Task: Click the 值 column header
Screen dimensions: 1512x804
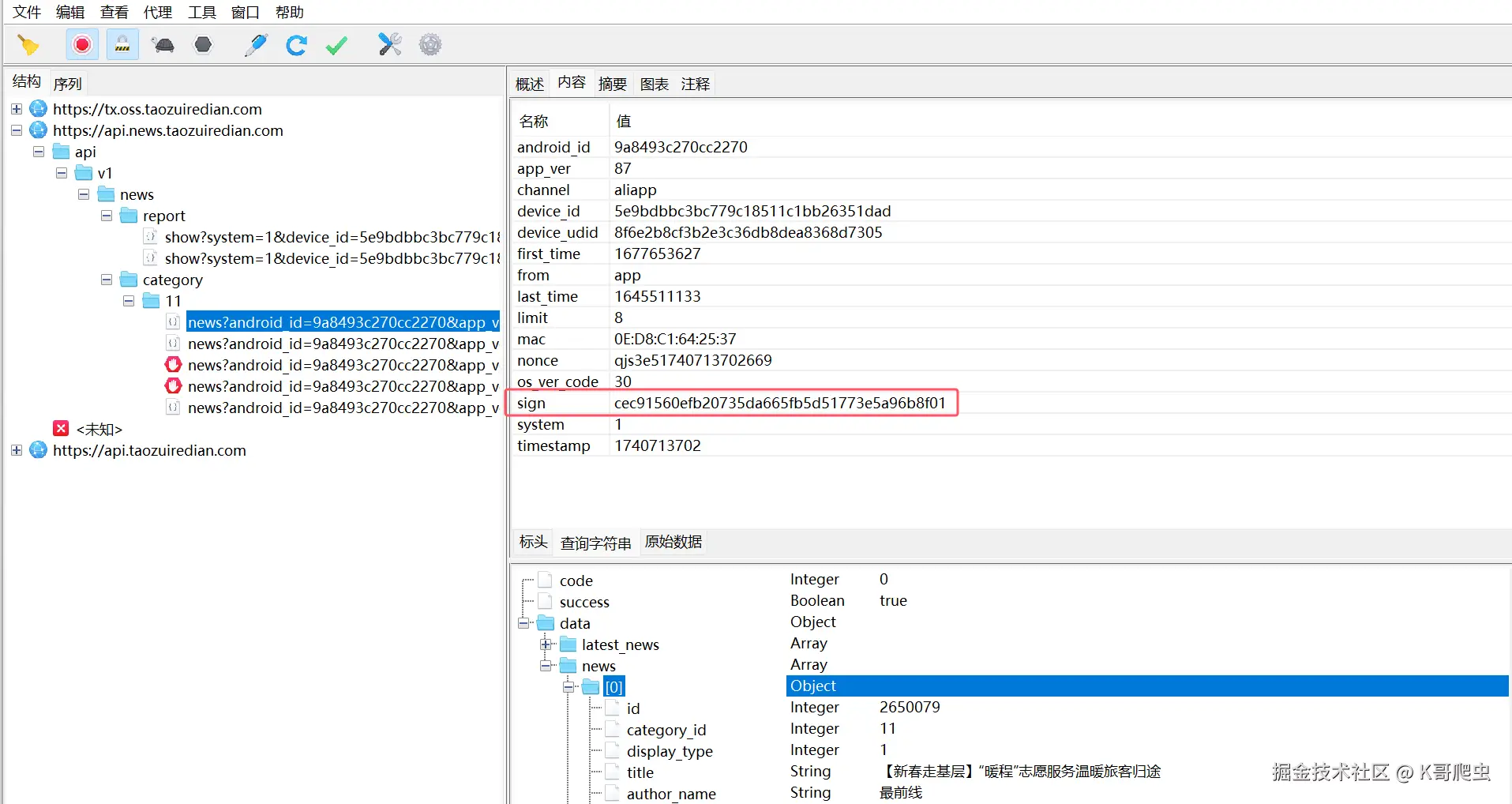Action: click(x=623, y=121)
